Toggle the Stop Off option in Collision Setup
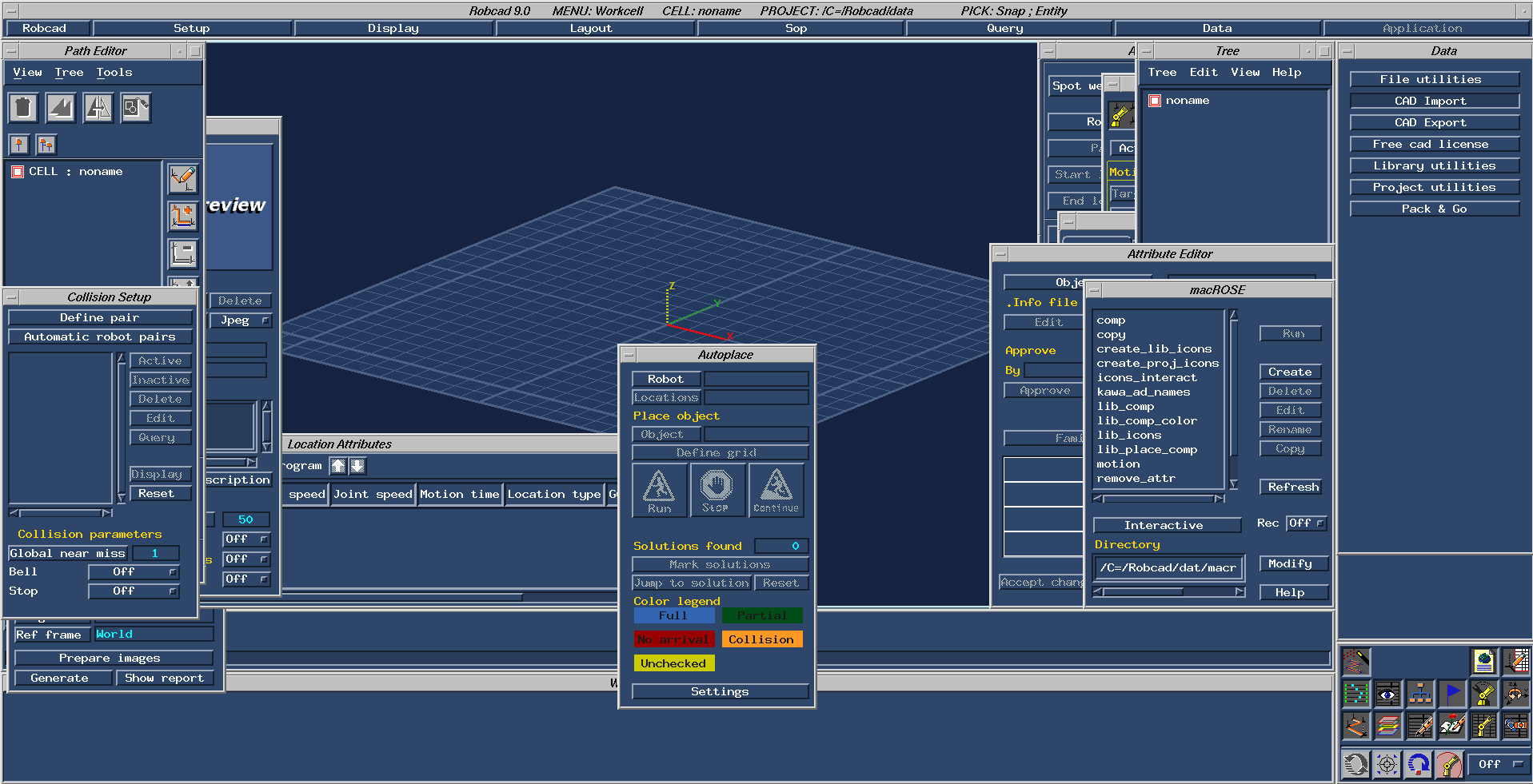This screenshot has width=1533, height=784. (134, 591)
